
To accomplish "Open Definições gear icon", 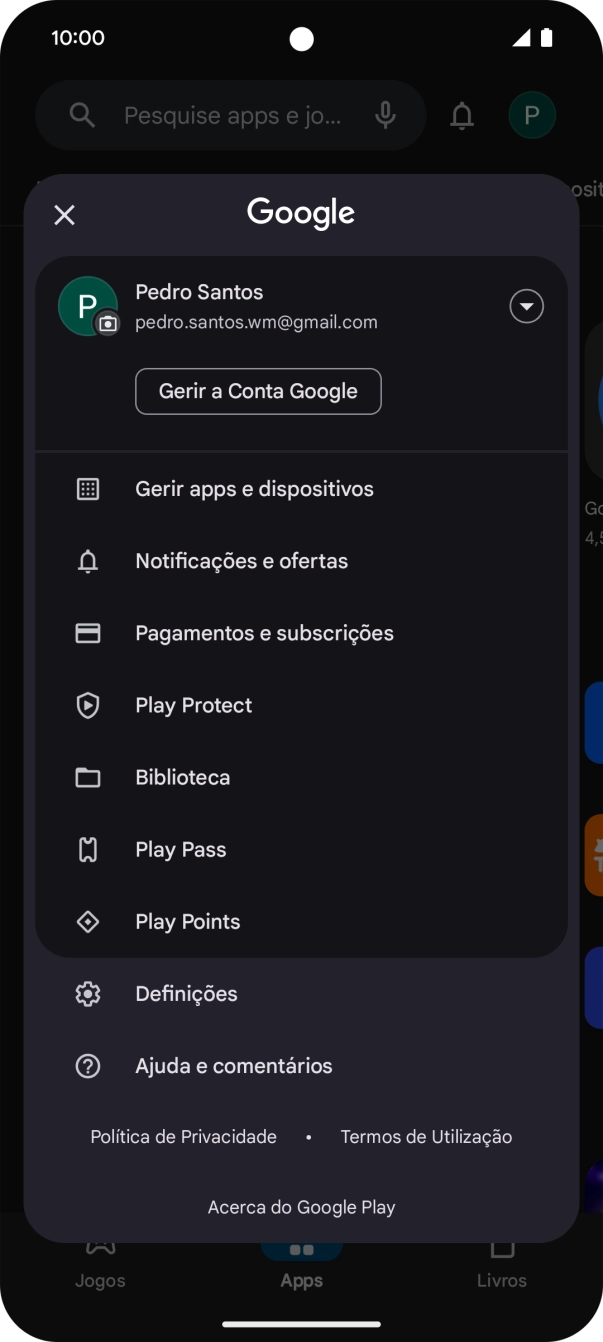I will [x=88, y=993].
